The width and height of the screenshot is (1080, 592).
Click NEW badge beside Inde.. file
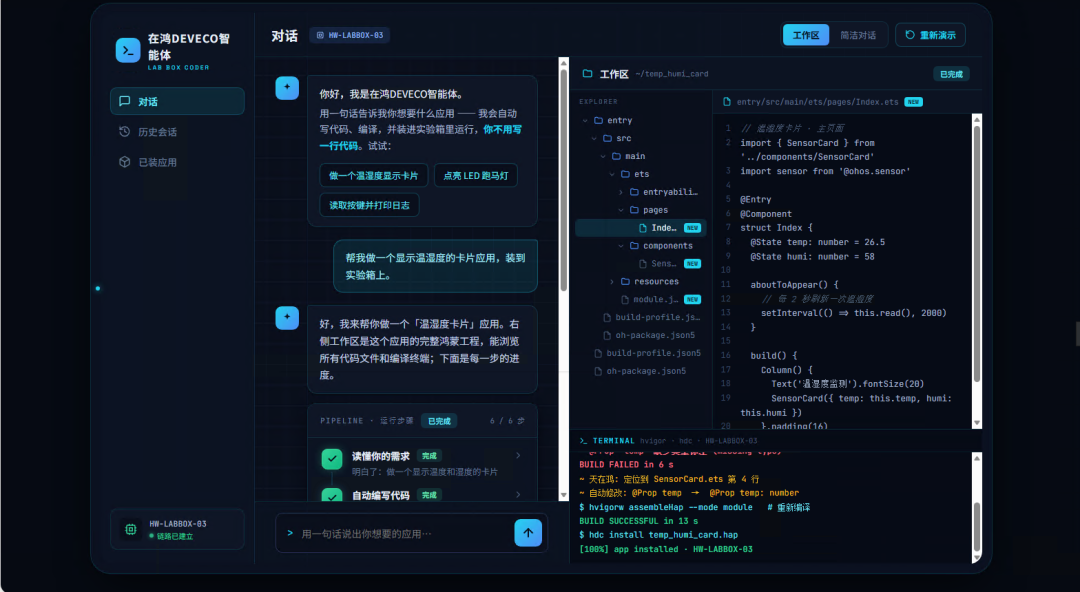[x=692, y=228]
